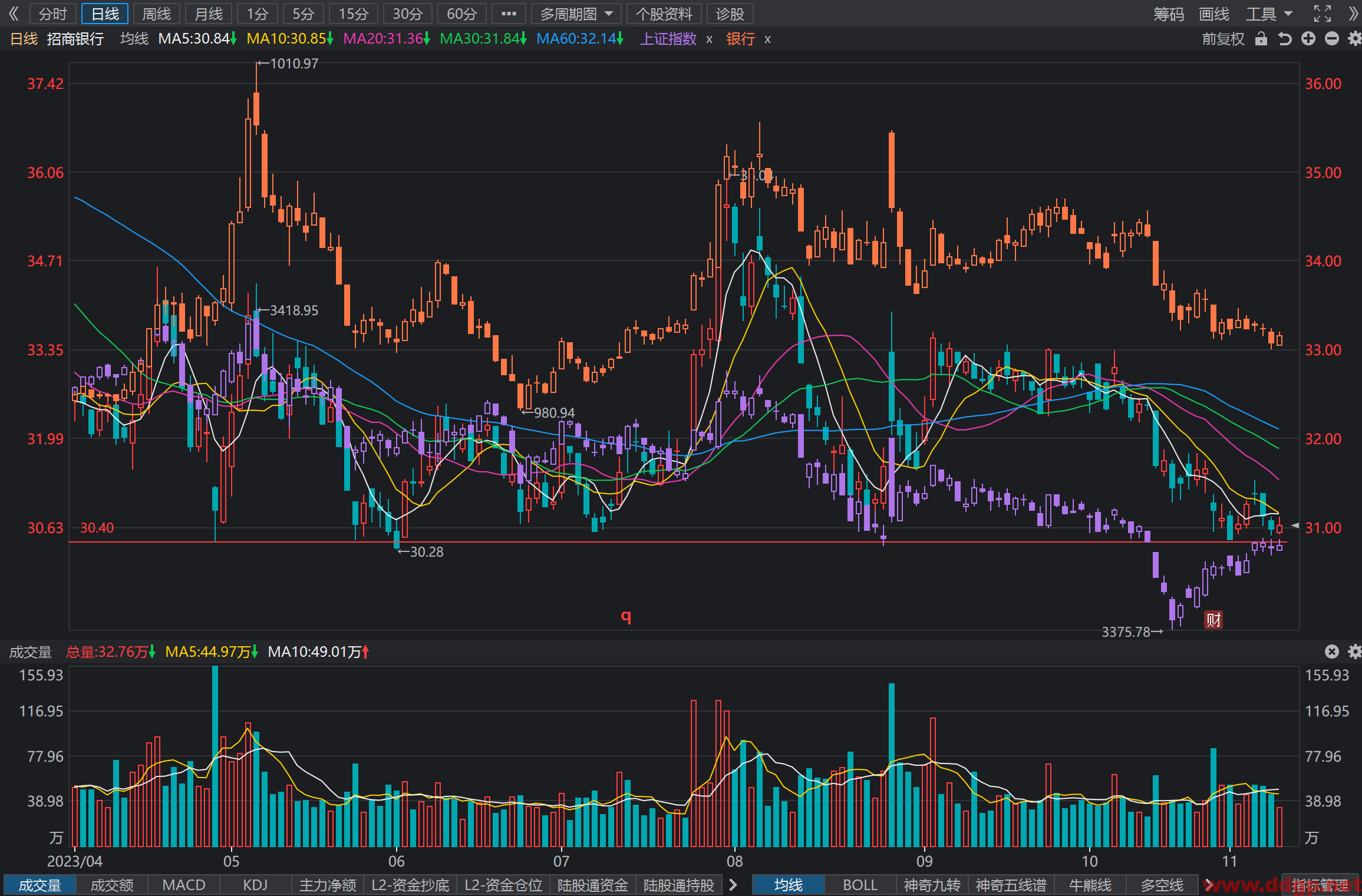Close the 成交量 volume indicator panel
The height and width of the screenshot is (896, 1362).
1332,651
